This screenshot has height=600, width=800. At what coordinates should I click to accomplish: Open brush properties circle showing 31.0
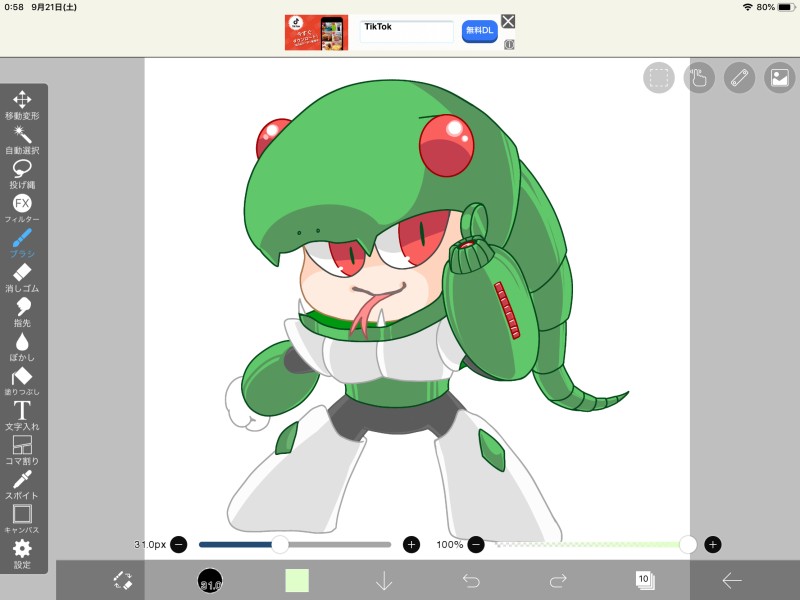coord(210,581)
